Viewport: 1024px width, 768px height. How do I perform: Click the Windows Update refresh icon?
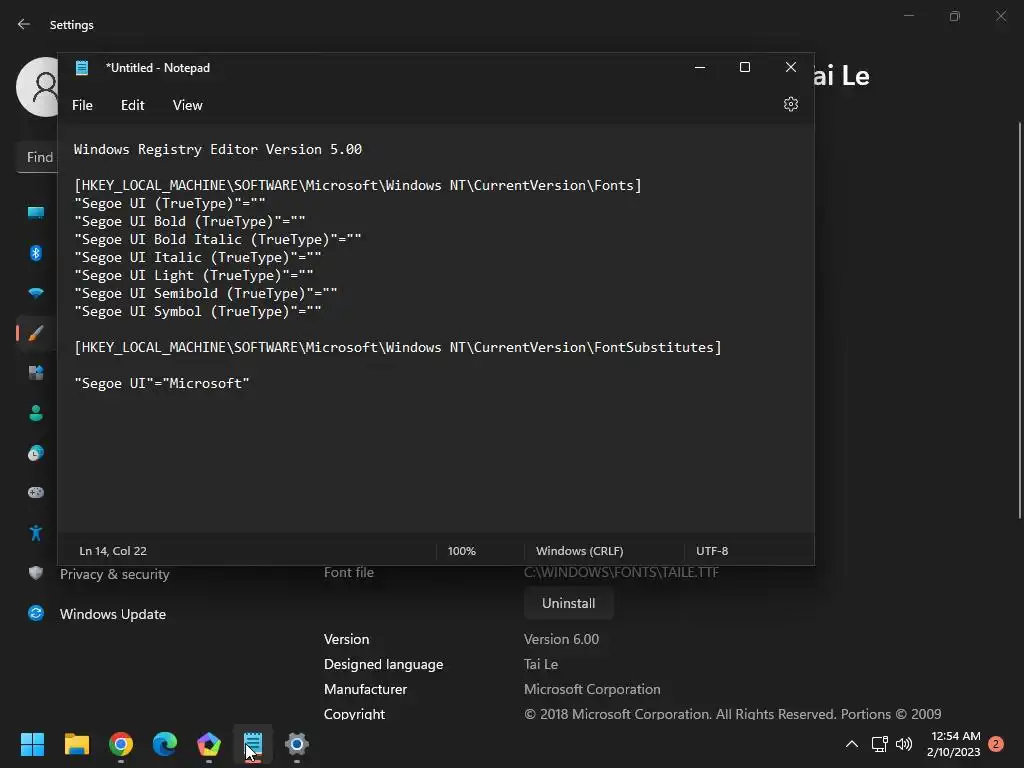[x=36, y=613]
